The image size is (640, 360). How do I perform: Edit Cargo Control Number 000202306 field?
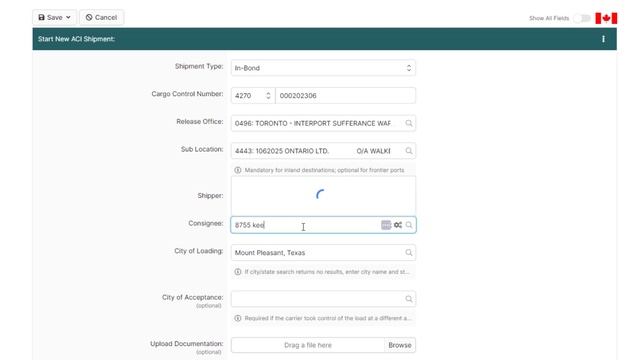coord(345,96)
